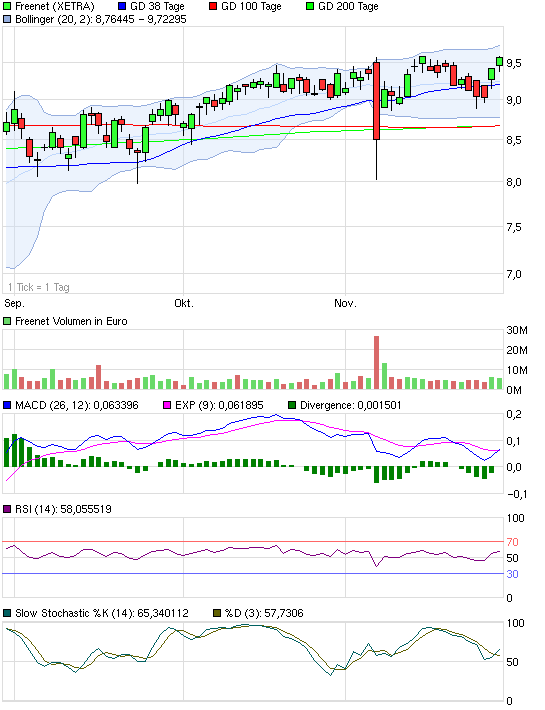Click the olive %D (3) legend icon
The height and width of the screenshot is (710, 545).
217,614
